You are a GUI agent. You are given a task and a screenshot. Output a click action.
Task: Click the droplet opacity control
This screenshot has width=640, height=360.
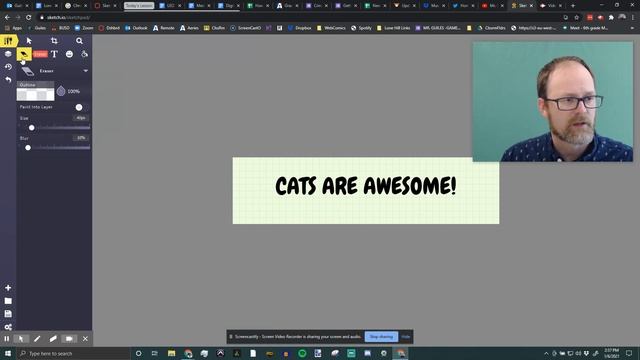pos(61,91)
